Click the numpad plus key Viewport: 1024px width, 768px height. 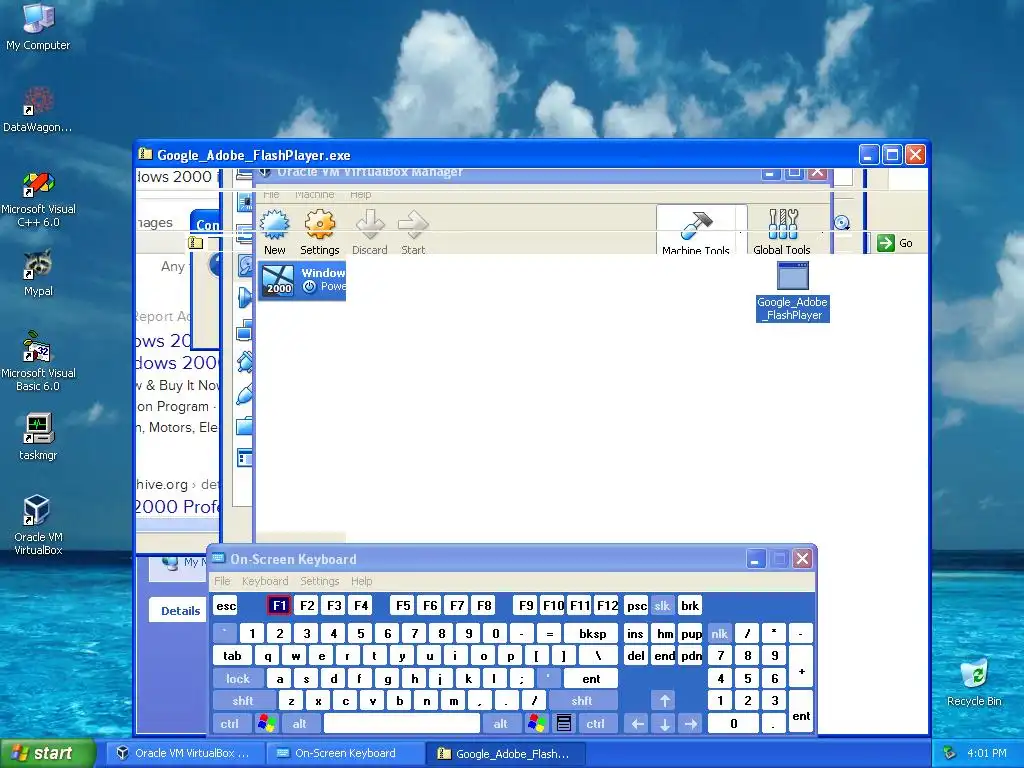[801, 667]
